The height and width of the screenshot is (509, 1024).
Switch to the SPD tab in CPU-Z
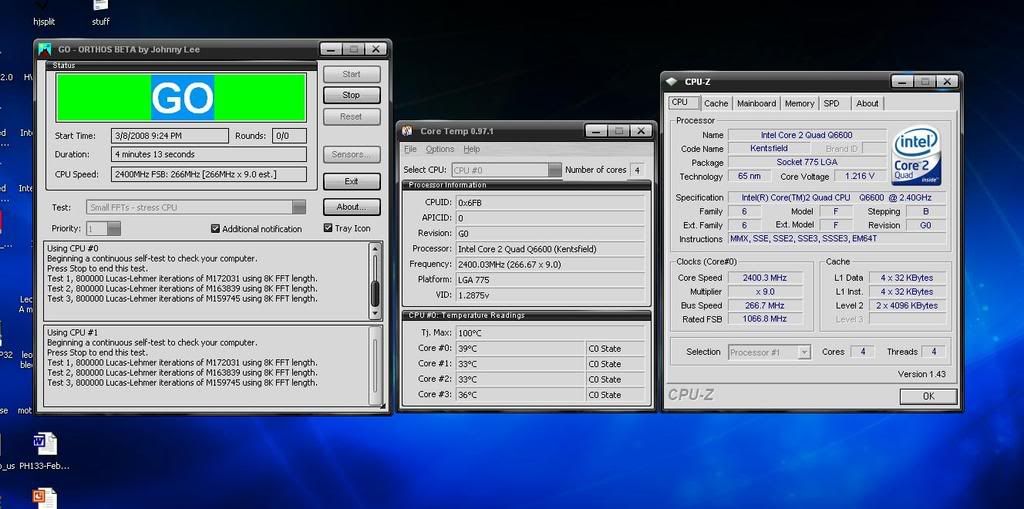pos(831,103)
